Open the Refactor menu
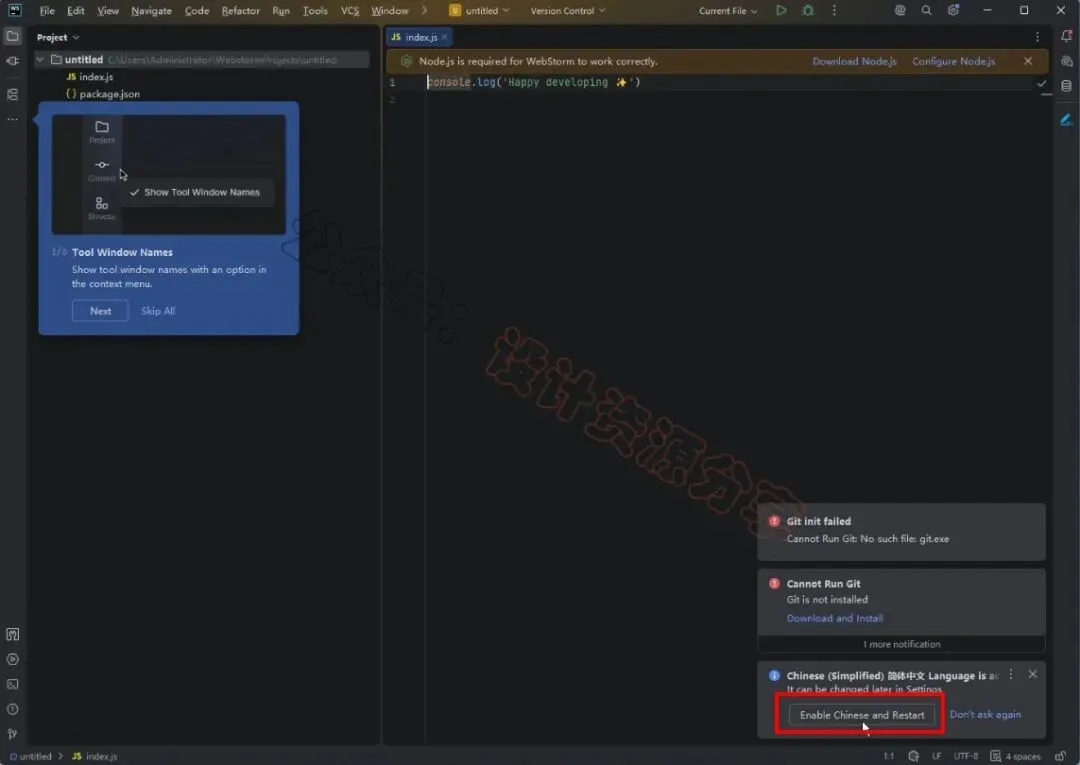1080x765 pixels. (x=241, y=10)
